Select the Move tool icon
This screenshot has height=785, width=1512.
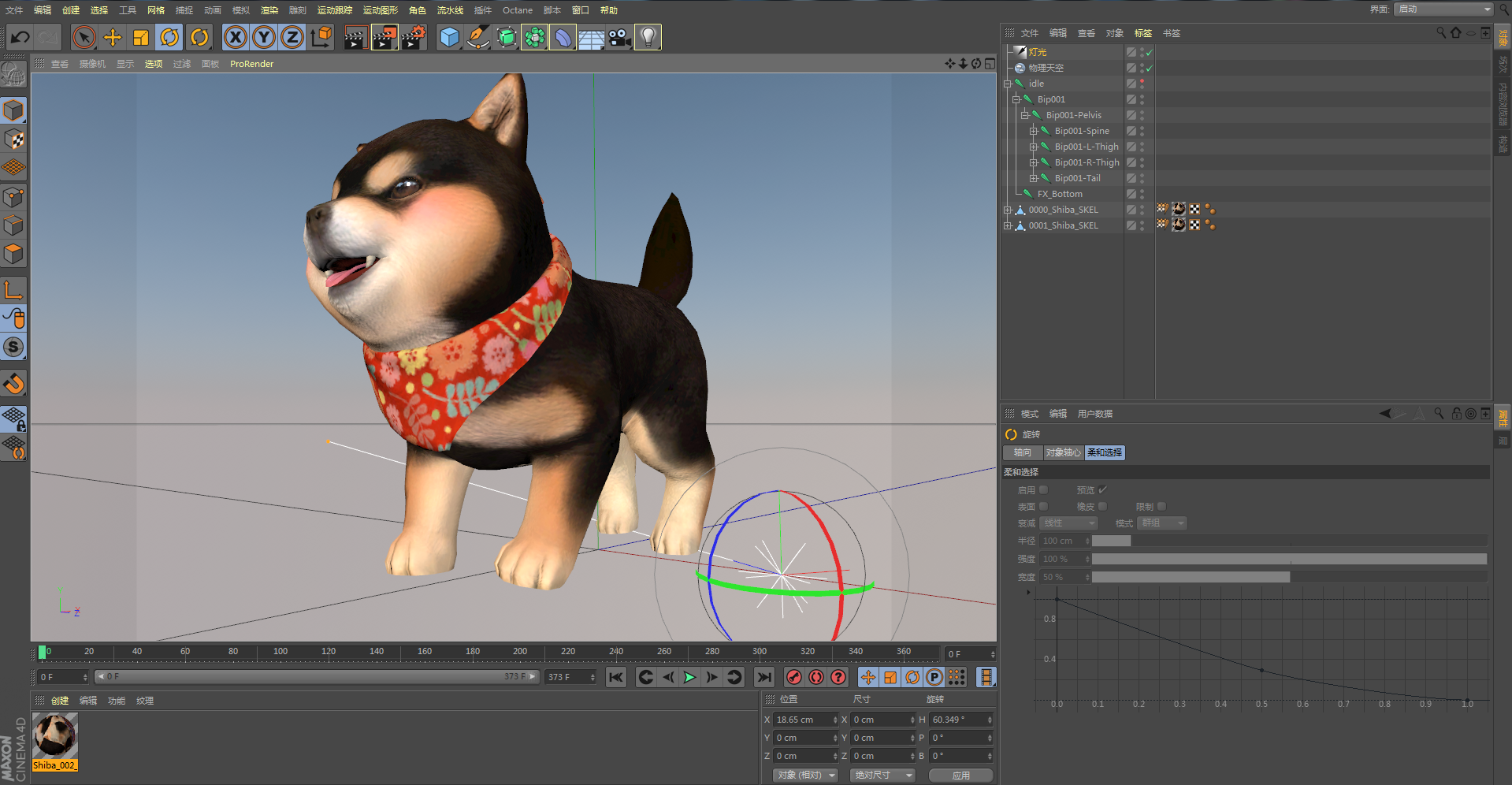113,37
